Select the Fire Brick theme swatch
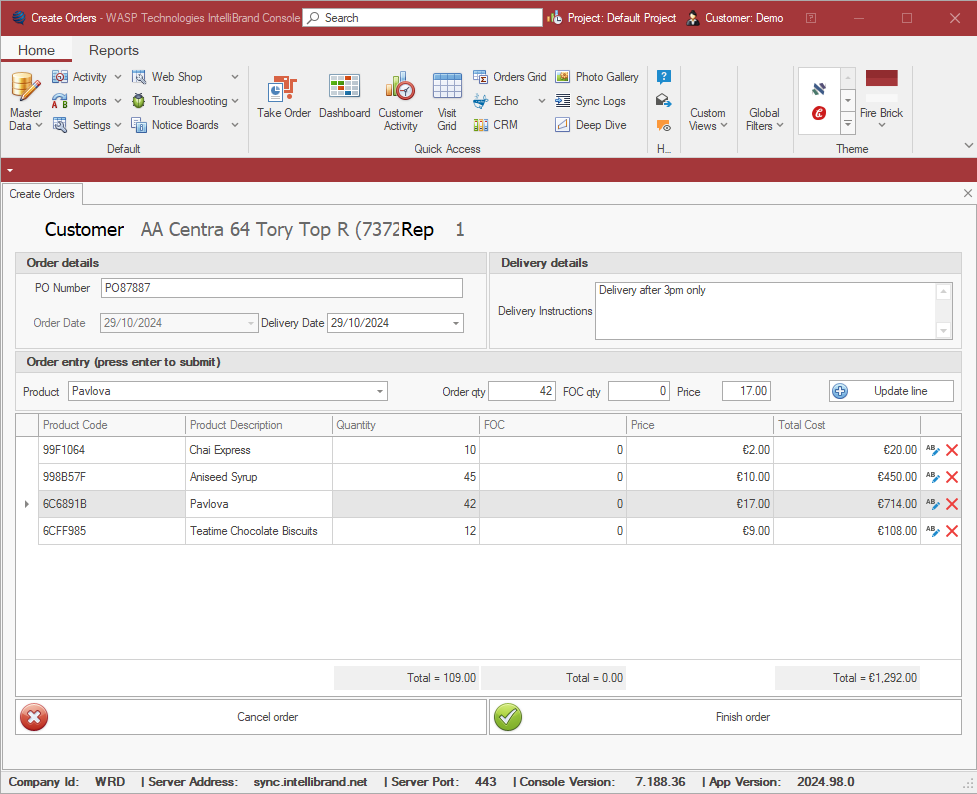The height and width of the screenshot is (794, 977). 881,86
